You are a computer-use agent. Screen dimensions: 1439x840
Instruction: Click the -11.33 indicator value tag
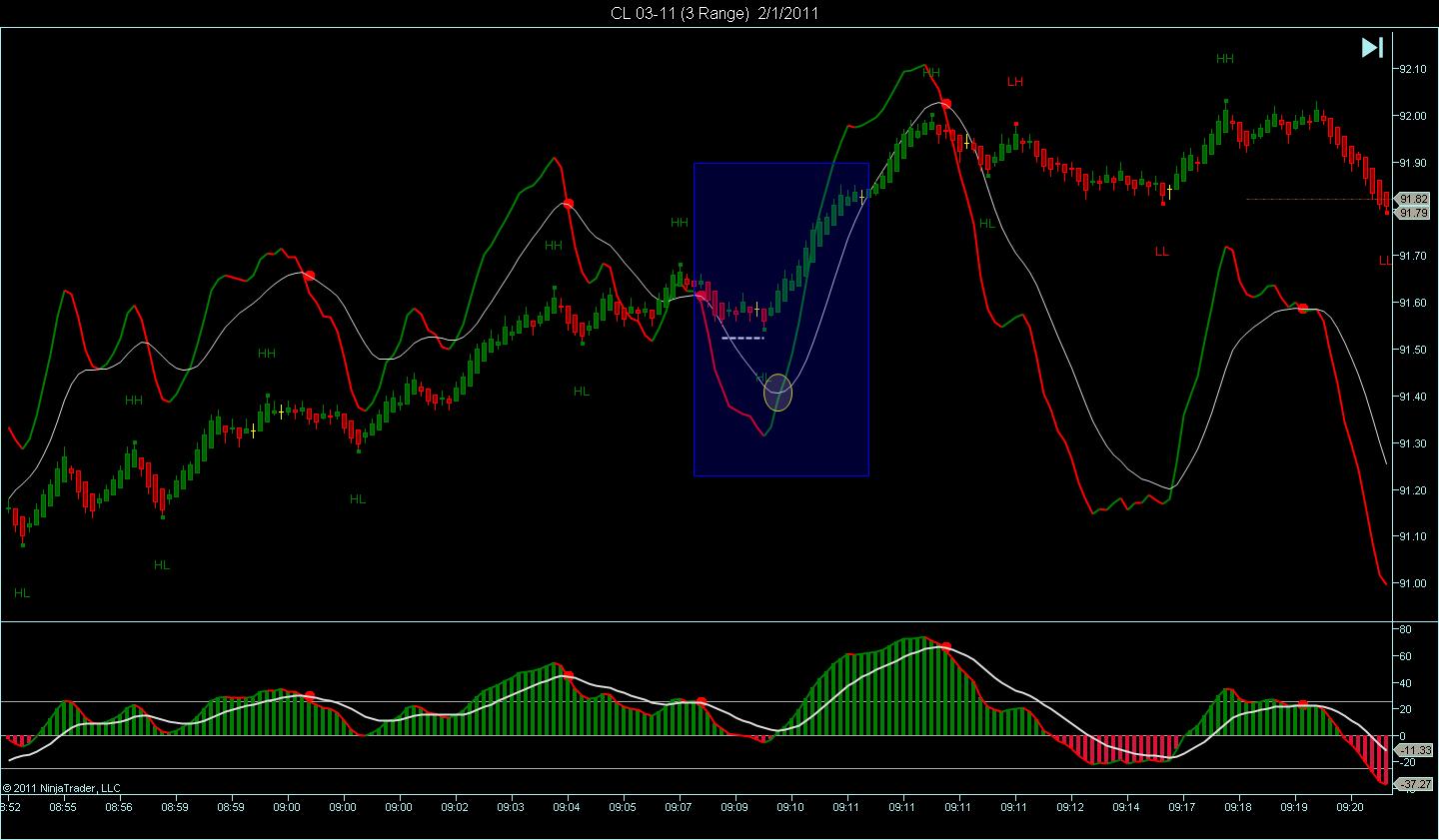point(1416,750)
